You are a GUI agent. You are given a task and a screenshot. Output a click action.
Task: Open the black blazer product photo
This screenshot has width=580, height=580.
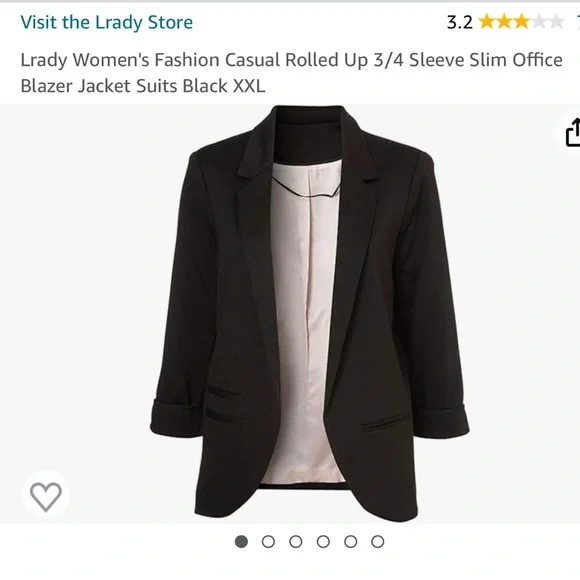click(310, 313)
